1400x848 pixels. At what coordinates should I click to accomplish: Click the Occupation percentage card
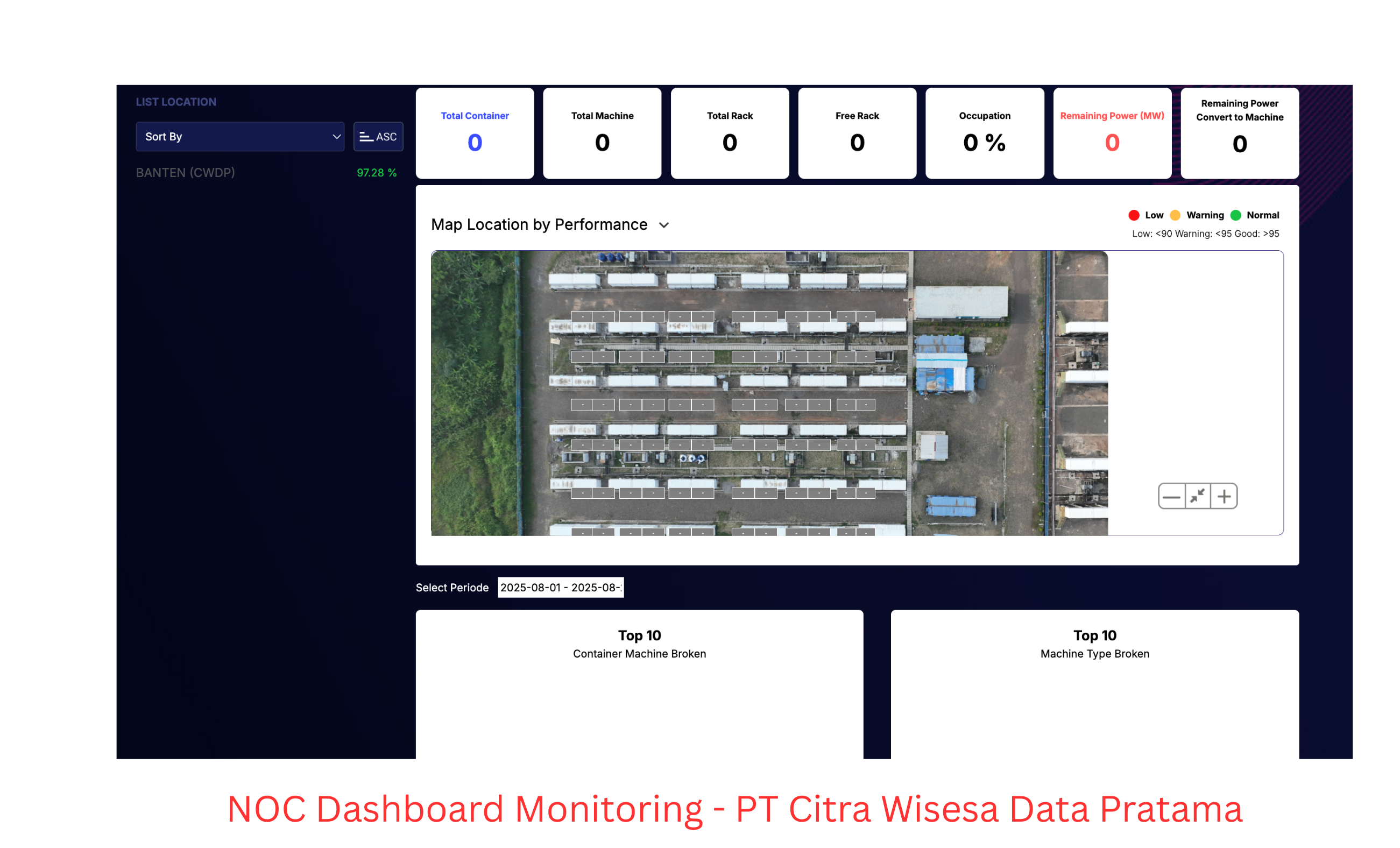click(984, 133)
